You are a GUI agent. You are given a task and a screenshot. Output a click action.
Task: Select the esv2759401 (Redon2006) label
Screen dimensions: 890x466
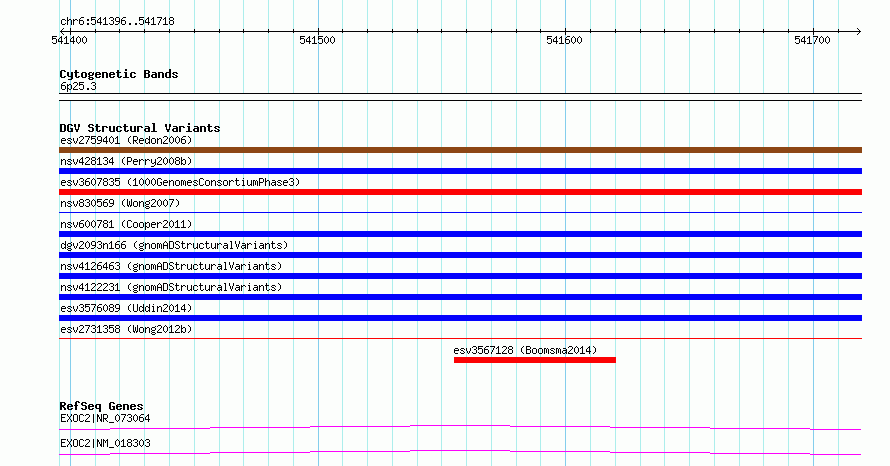[x=126, y=140]
